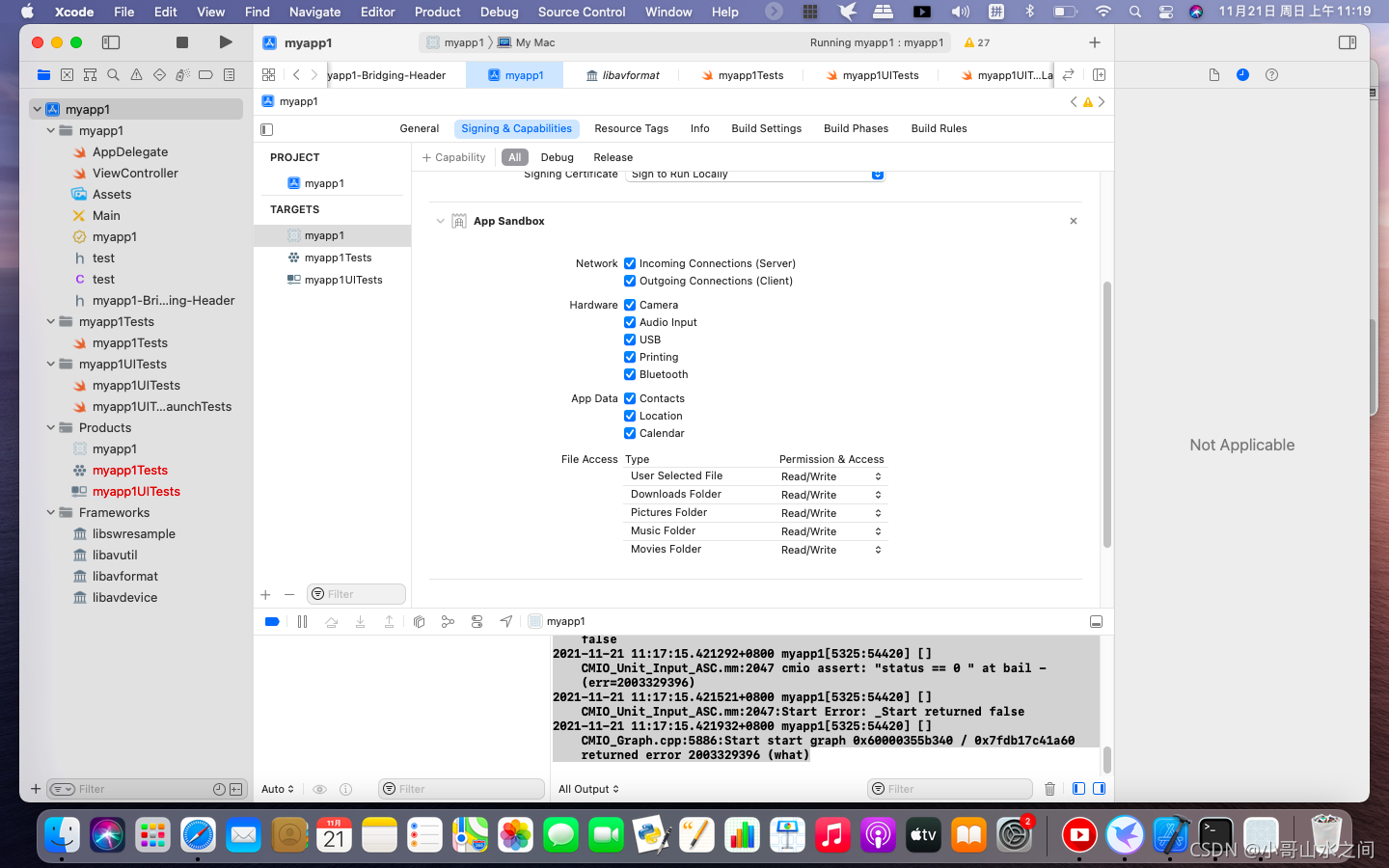Uncheck Outgoing Connections (Client)
This screenshot has width=1389, height=868.
pyautogui.click(x=630, y=281)
